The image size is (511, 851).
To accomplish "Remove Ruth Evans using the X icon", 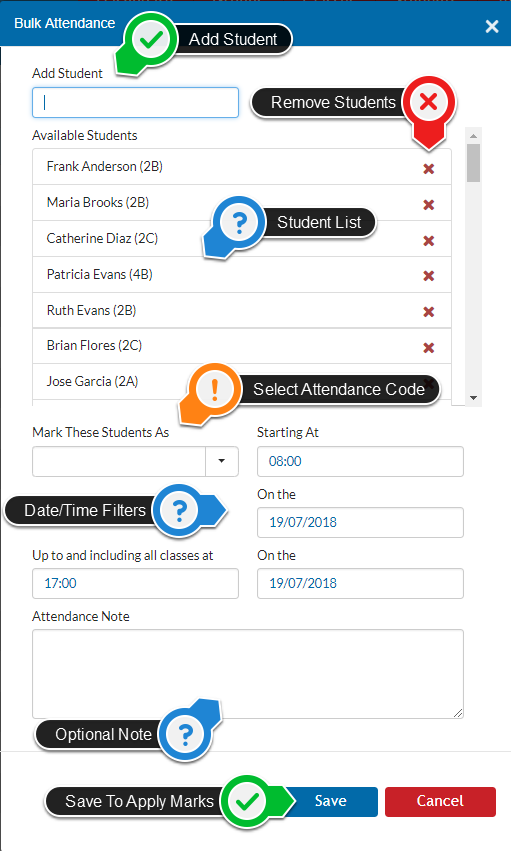I will coord(429,312).
